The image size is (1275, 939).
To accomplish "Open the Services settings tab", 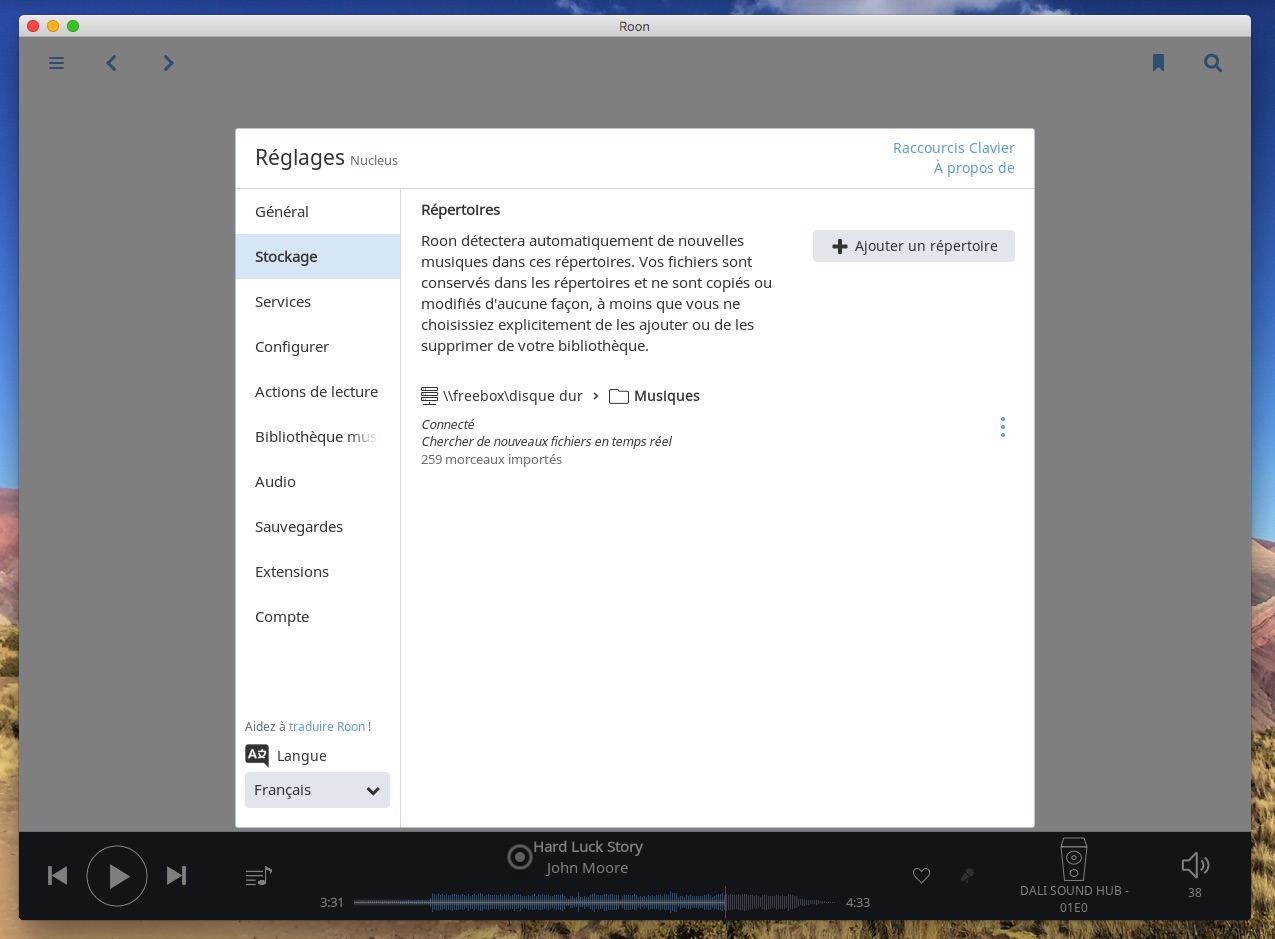I will [318, 302].
